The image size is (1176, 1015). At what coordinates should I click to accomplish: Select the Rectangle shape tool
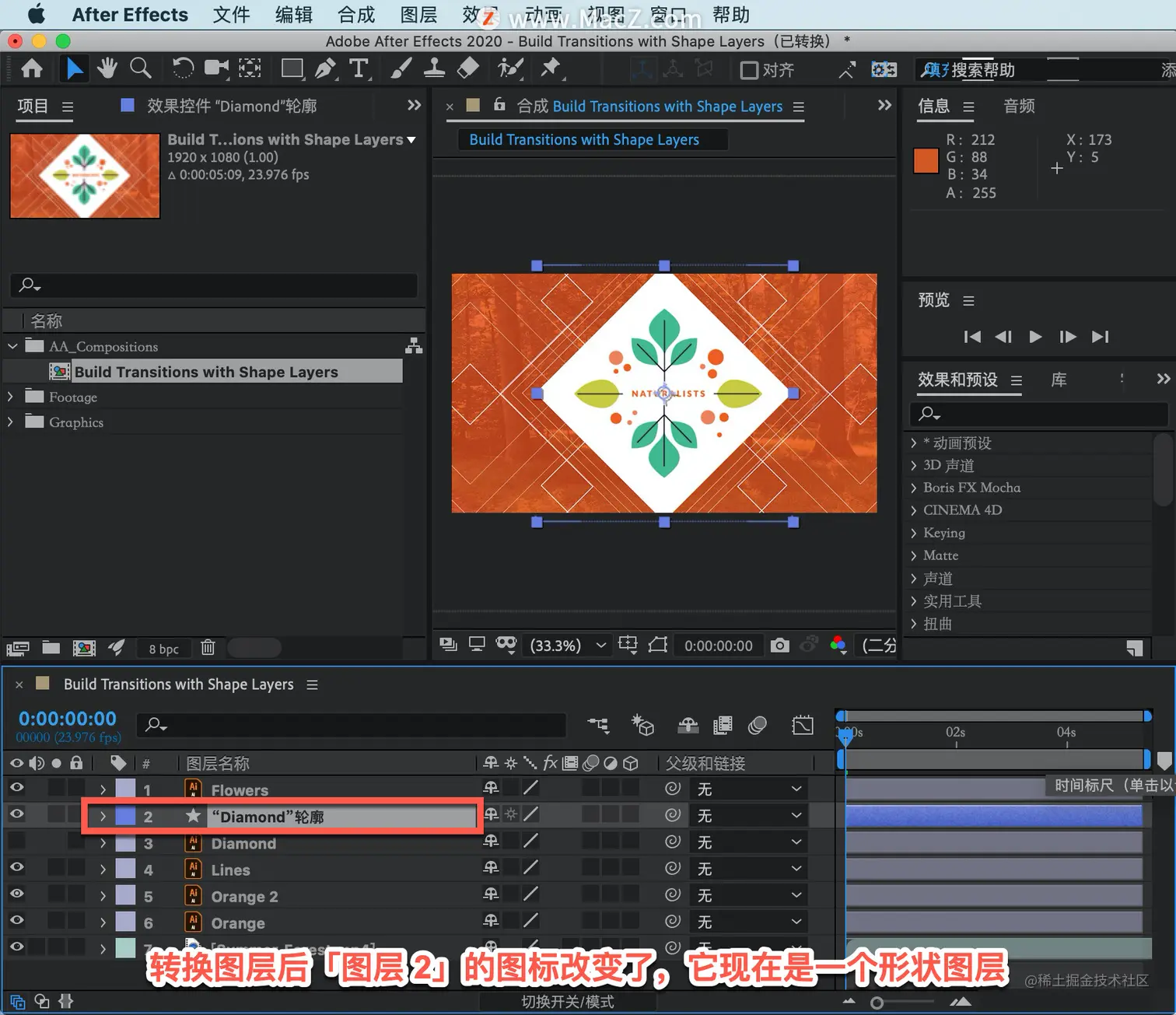tap(292, 69)
